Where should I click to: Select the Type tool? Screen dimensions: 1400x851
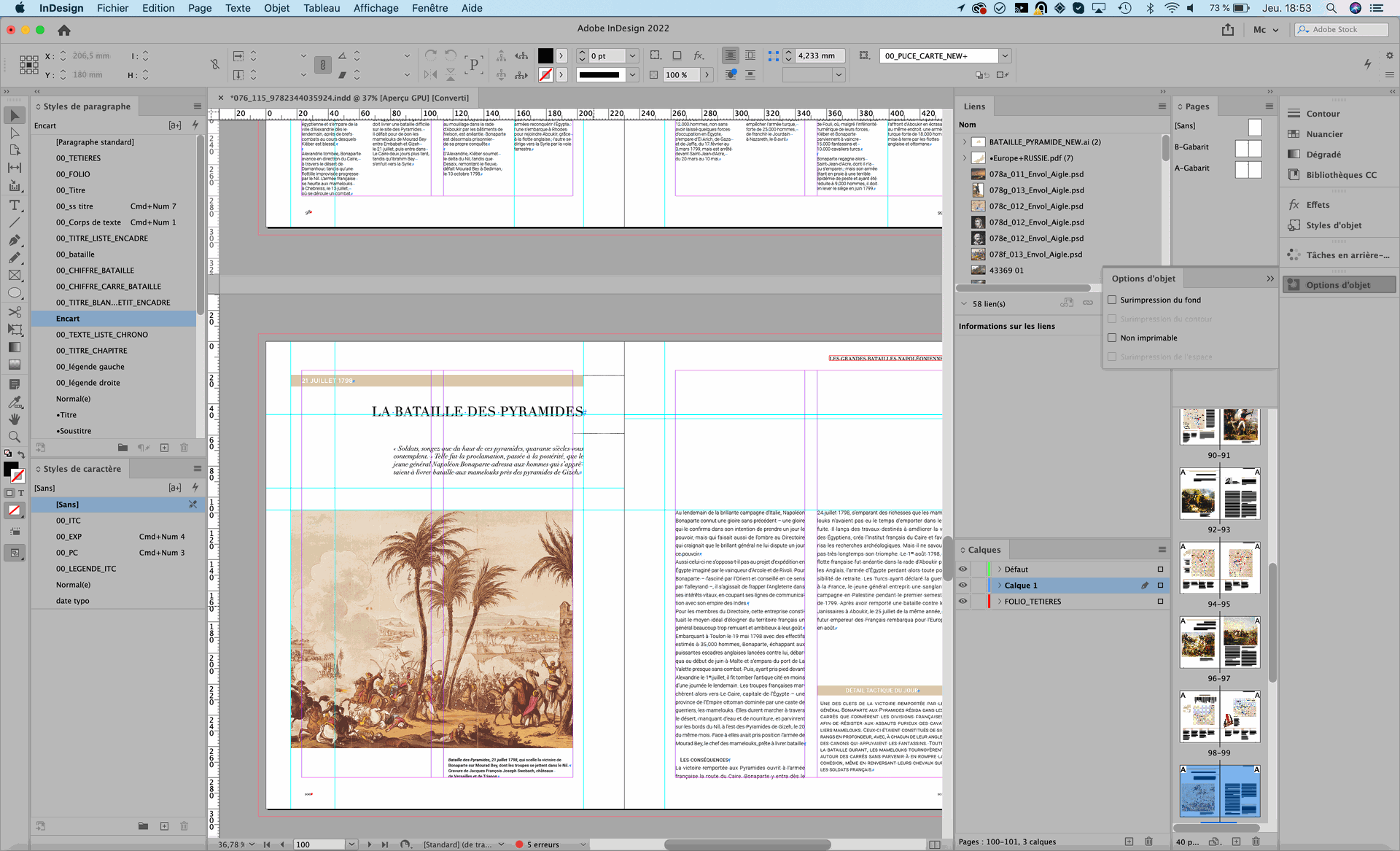15,205
